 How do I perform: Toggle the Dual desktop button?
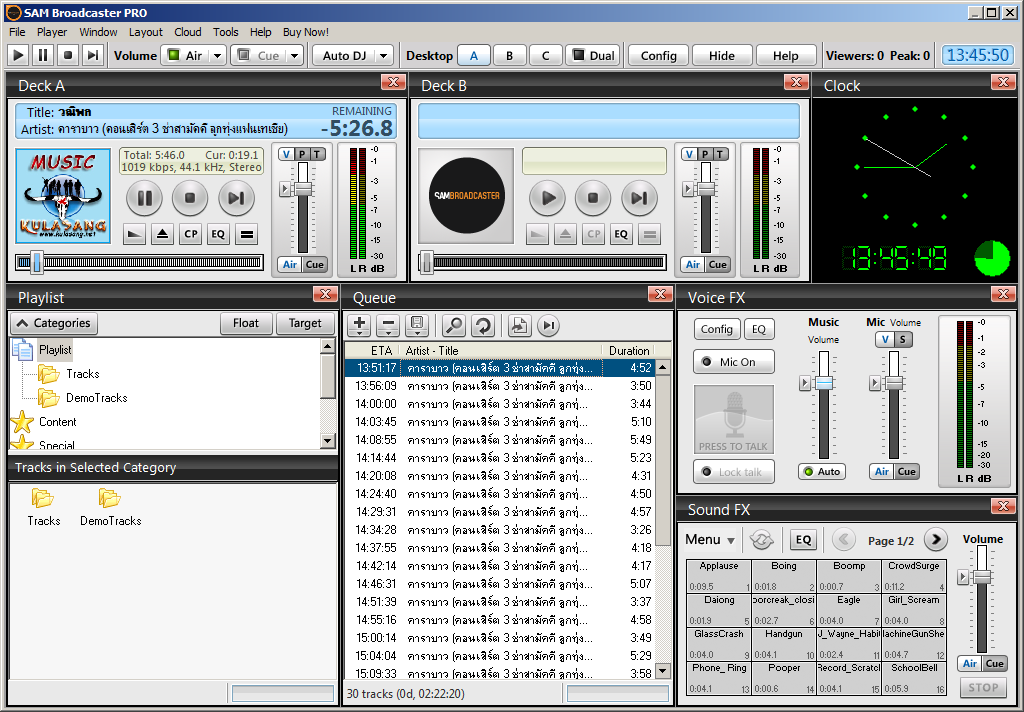(593, 56)
